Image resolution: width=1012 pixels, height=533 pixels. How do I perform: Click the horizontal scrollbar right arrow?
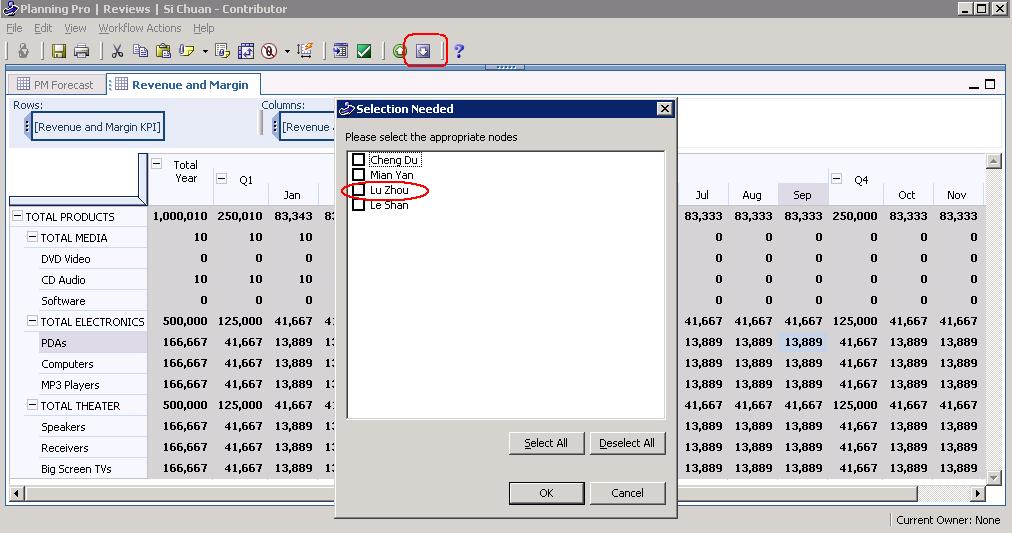pyautogui.click(x=978, y=493)
